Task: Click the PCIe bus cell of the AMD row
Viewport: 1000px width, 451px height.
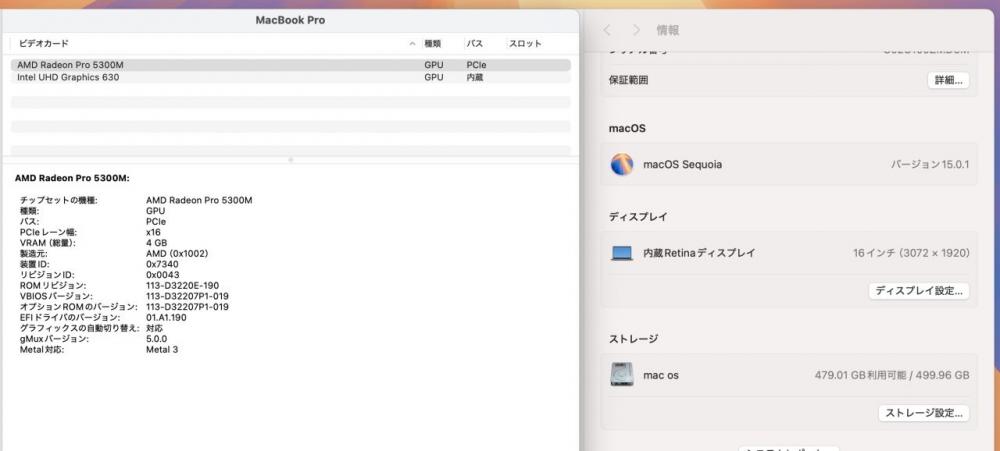Action: coord(476,65)
